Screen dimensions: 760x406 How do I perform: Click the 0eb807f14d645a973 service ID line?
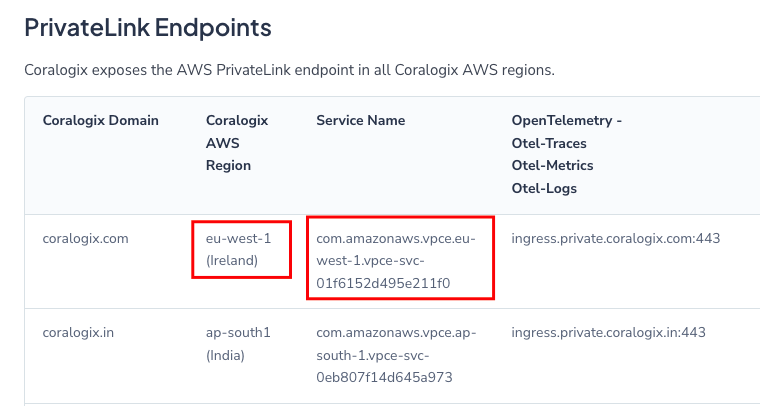click(x=384, y=377)
